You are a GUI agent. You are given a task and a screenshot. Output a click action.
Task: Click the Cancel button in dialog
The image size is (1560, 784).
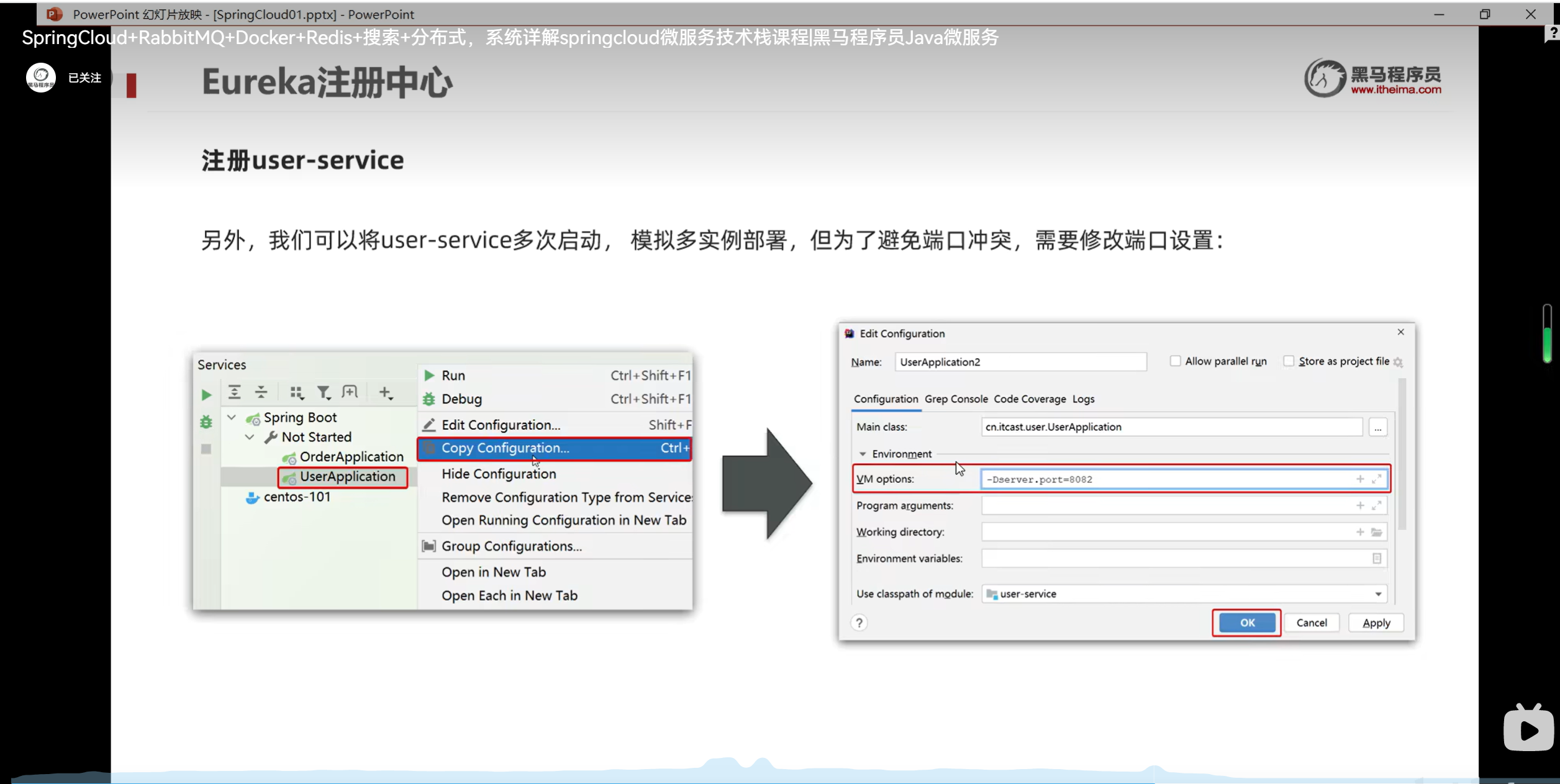(1311, 623)
